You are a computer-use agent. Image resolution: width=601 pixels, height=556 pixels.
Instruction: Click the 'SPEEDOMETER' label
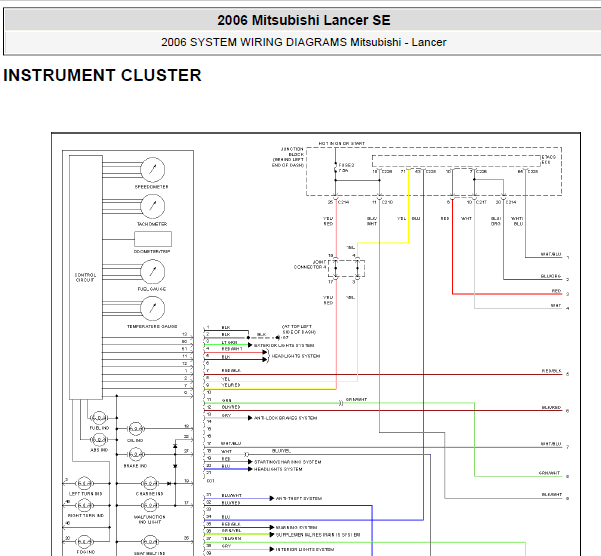[151, 187]
